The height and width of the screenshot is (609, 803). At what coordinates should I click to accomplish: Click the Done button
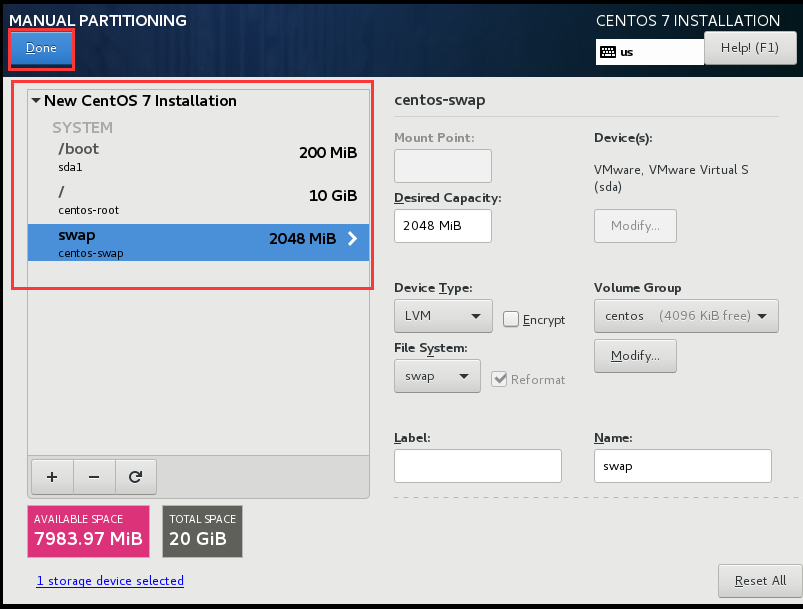[x=41, y=48]
